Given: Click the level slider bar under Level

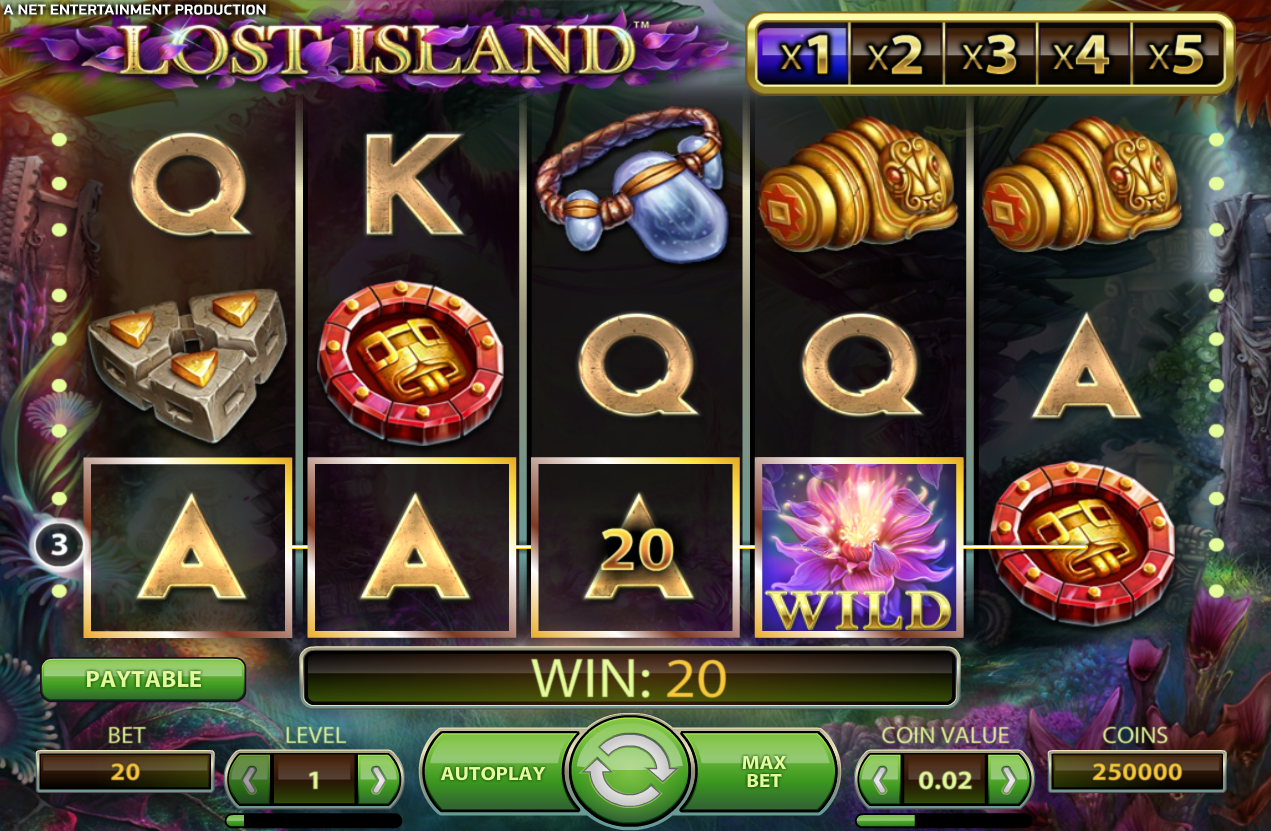Looking at the screenshot, I should [314, 820].
